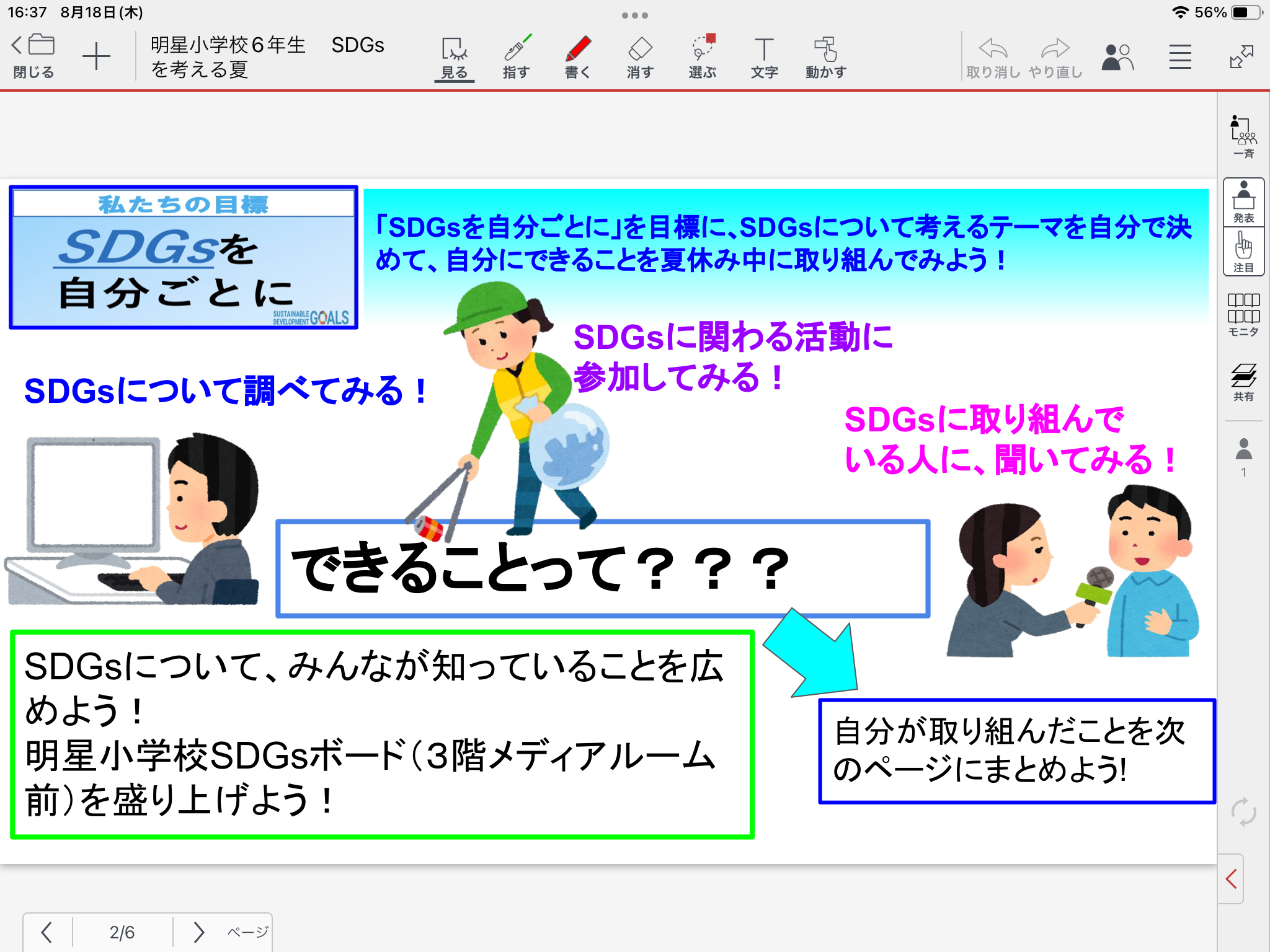
Task: Toggle 注目 attention mode in sidebar
Action: pos(1243,252)
